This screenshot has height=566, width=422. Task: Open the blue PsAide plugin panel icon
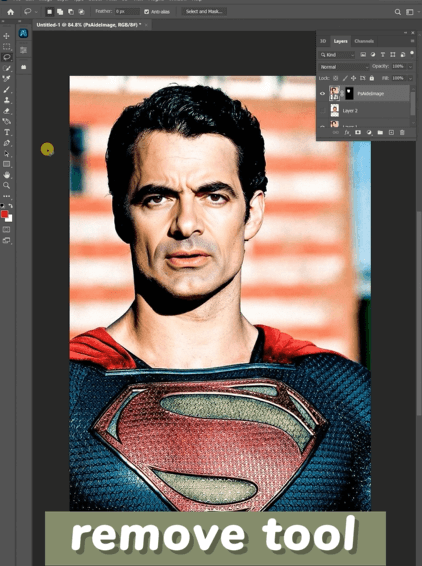click(23, 33)
